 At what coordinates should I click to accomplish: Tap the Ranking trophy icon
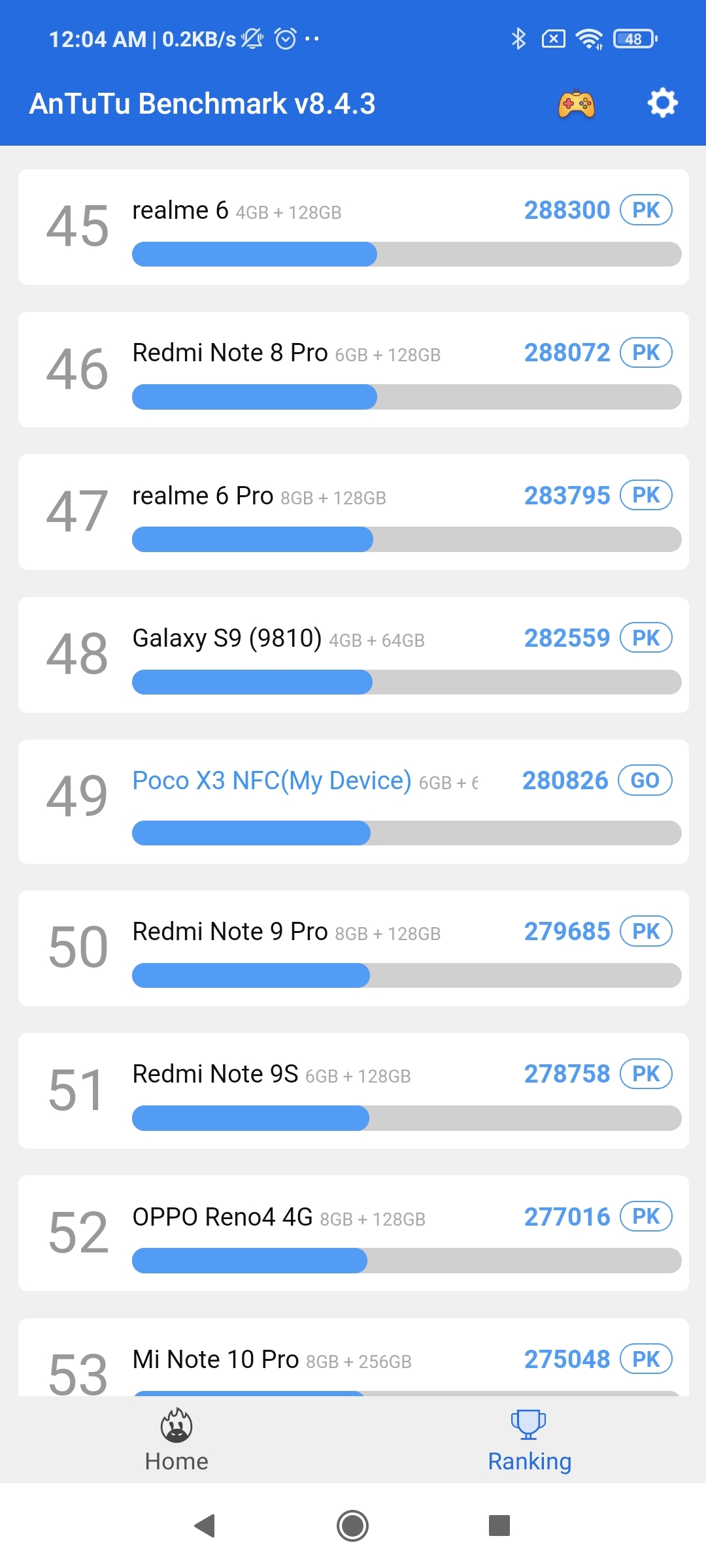tap(528, 1424)
